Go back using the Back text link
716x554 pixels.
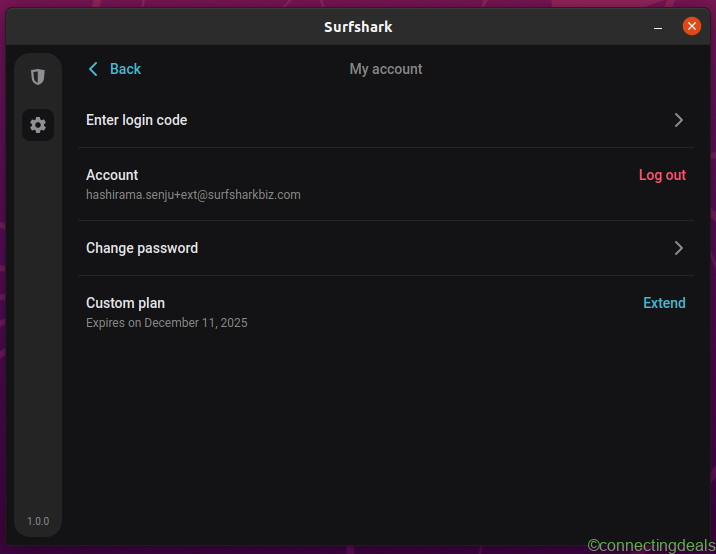click(125, 69)
